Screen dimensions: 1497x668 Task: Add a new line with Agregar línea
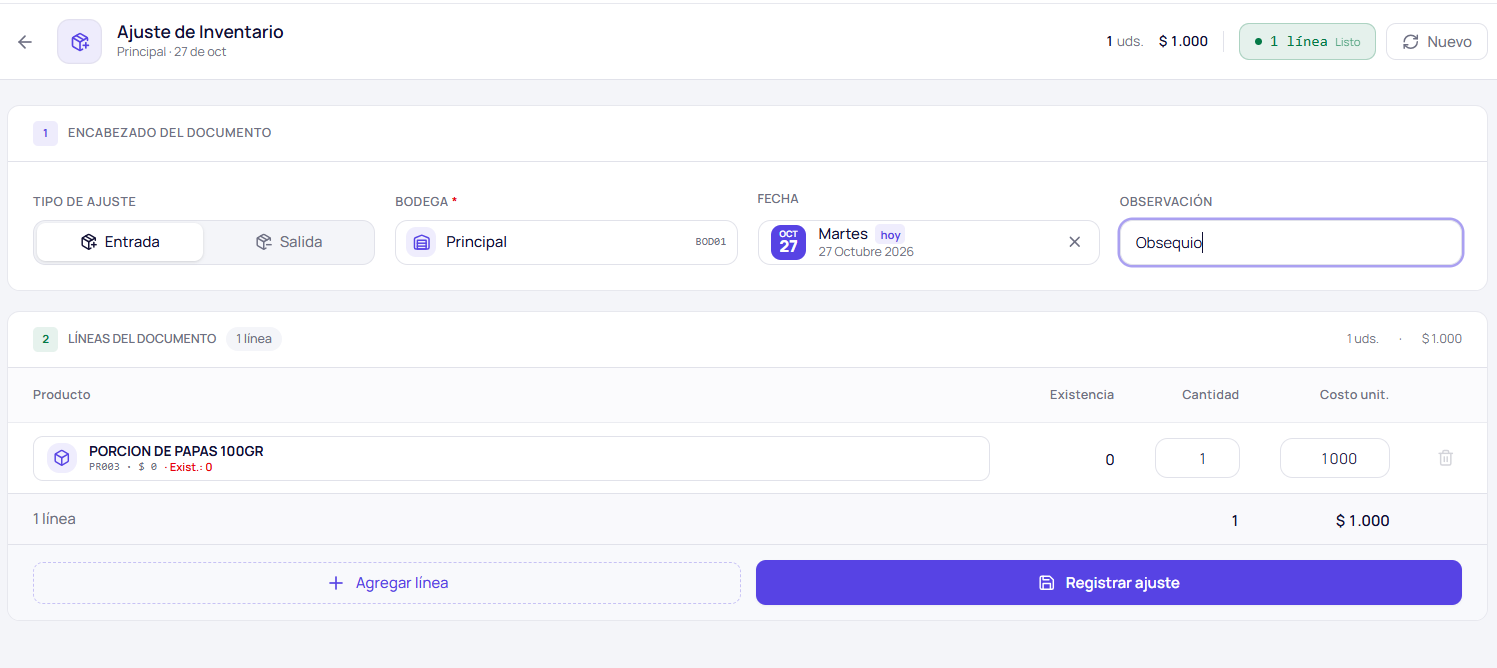387,583
